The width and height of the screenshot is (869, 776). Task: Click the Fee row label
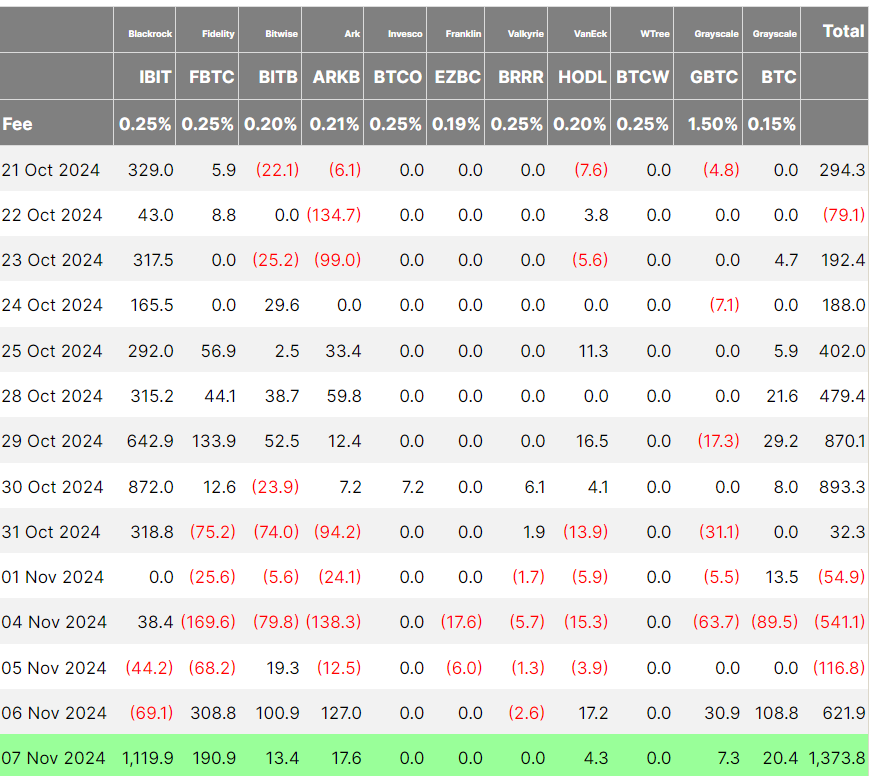coord(17,124)
